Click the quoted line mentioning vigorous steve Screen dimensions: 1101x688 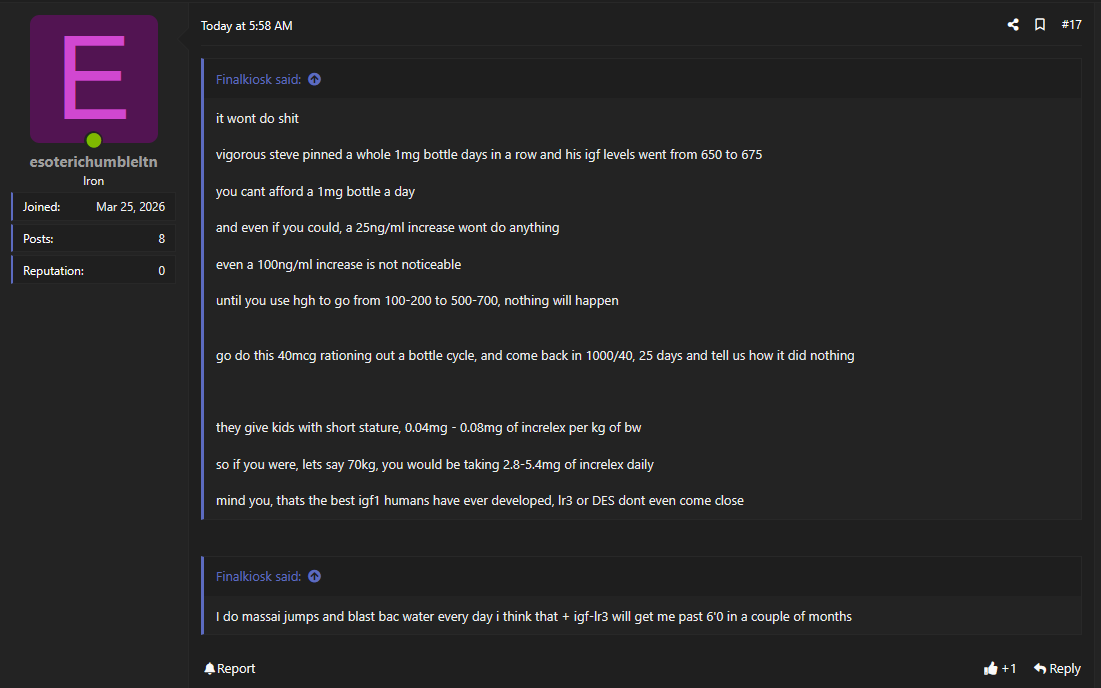488,155
